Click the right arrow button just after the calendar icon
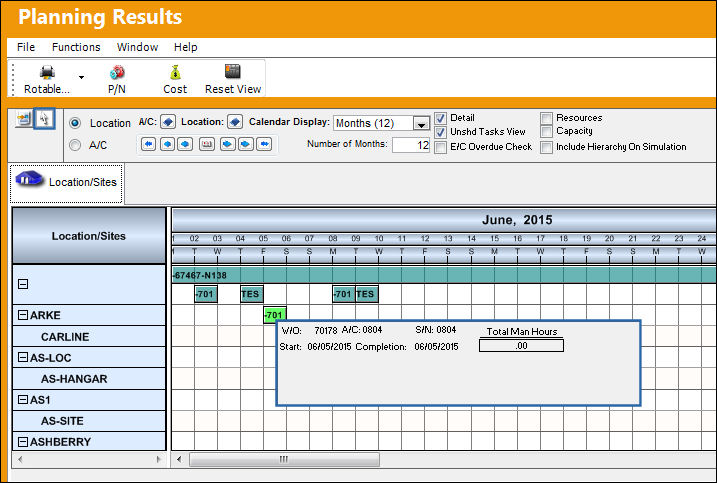The width and height of the screenshot is (717, 483). (x=227, y=145)
